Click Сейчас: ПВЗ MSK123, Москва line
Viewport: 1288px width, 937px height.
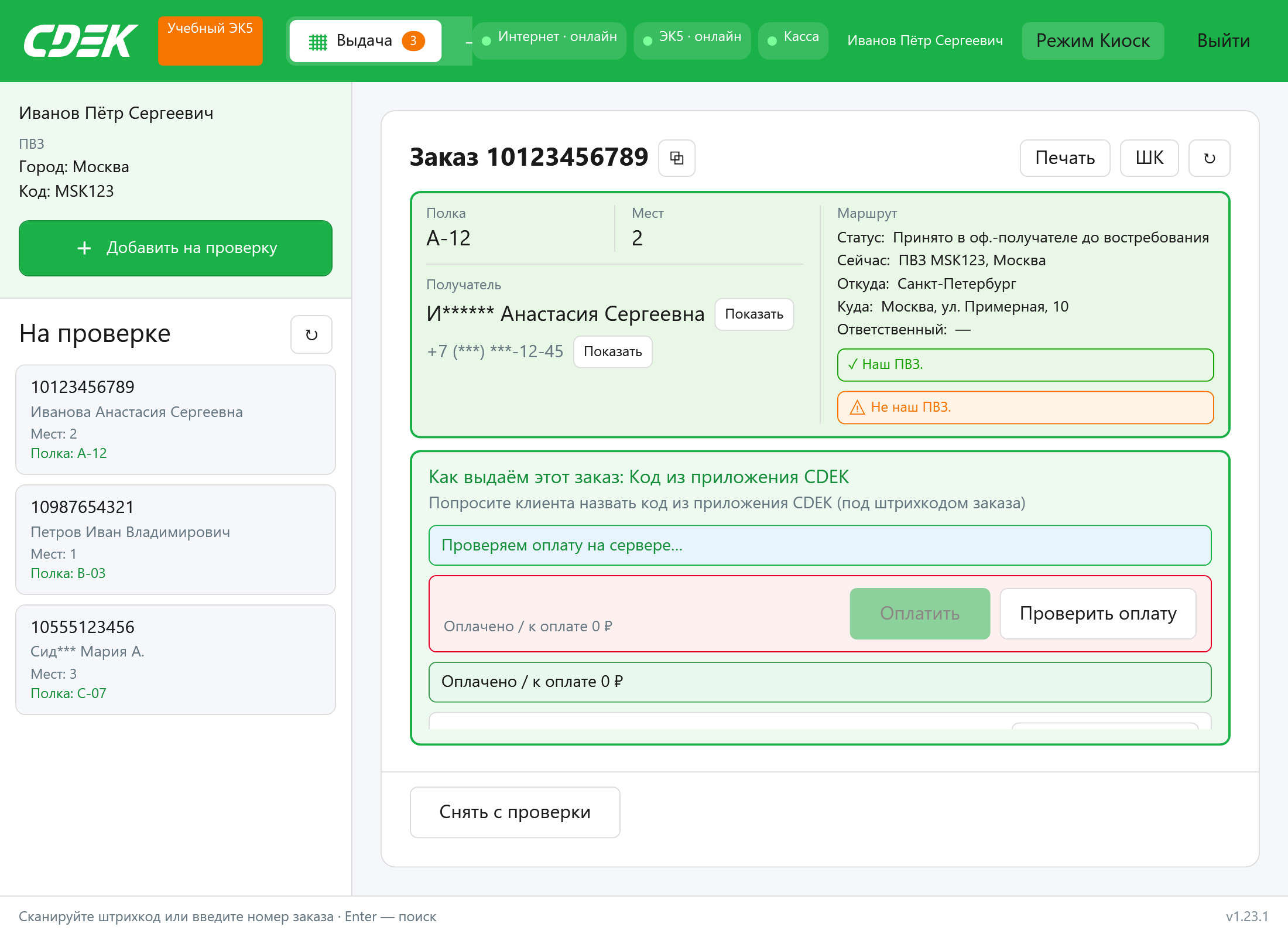coord(941,261)
